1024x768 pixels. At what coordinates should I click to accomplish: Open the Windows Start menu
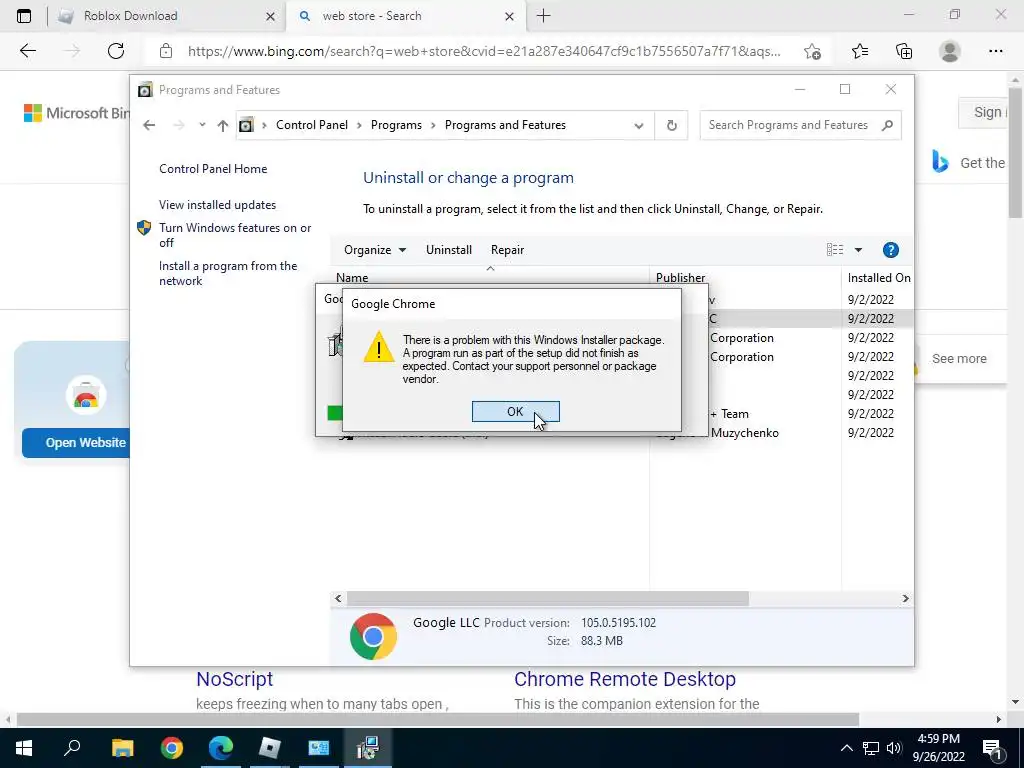[24, 748]
